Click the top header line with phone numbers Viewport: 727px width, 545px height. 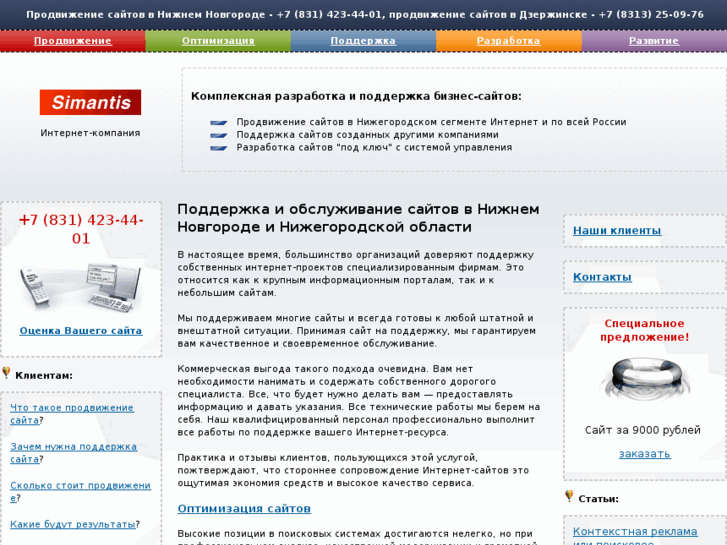click(x=365, y=14)
